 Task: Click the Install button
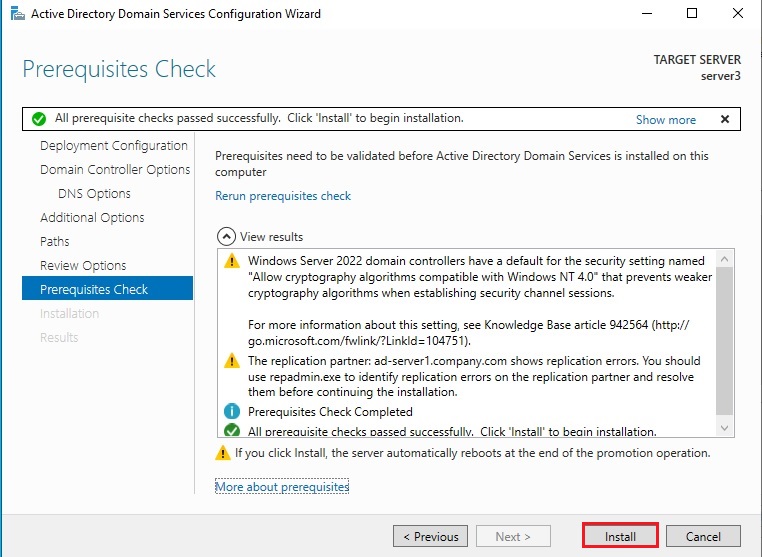tap(620, 536)
